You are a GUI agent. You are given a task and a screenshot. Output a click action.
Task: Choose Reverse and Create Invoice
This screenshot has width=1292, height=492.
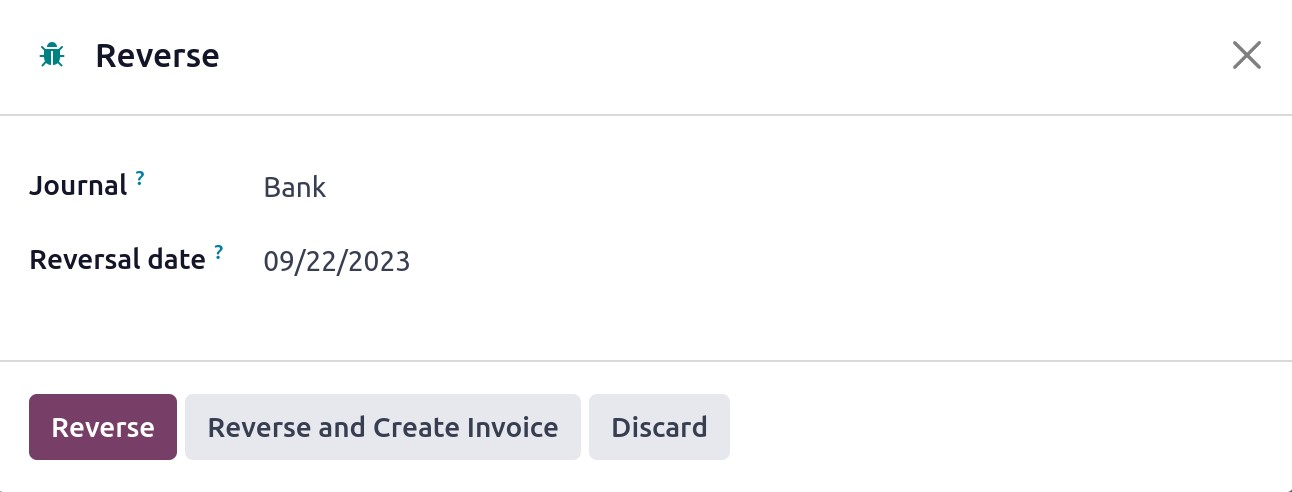tap(382, 427)
